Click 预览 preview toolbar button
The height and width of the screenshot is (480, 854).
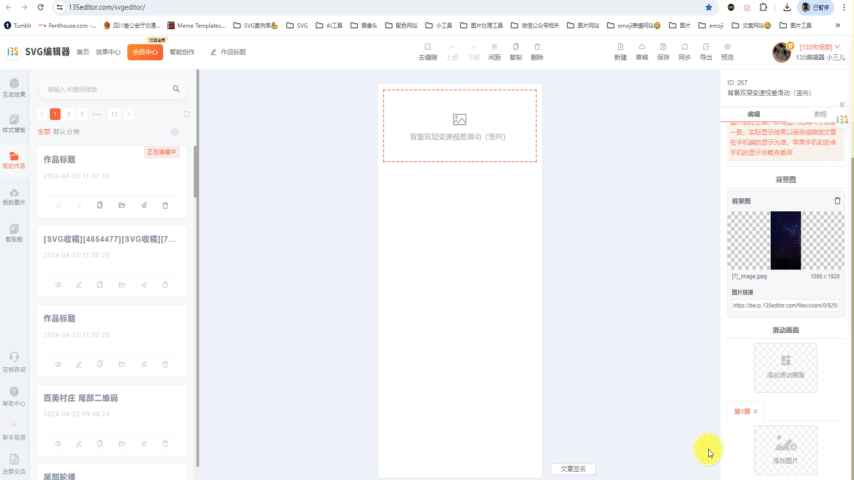727,52
